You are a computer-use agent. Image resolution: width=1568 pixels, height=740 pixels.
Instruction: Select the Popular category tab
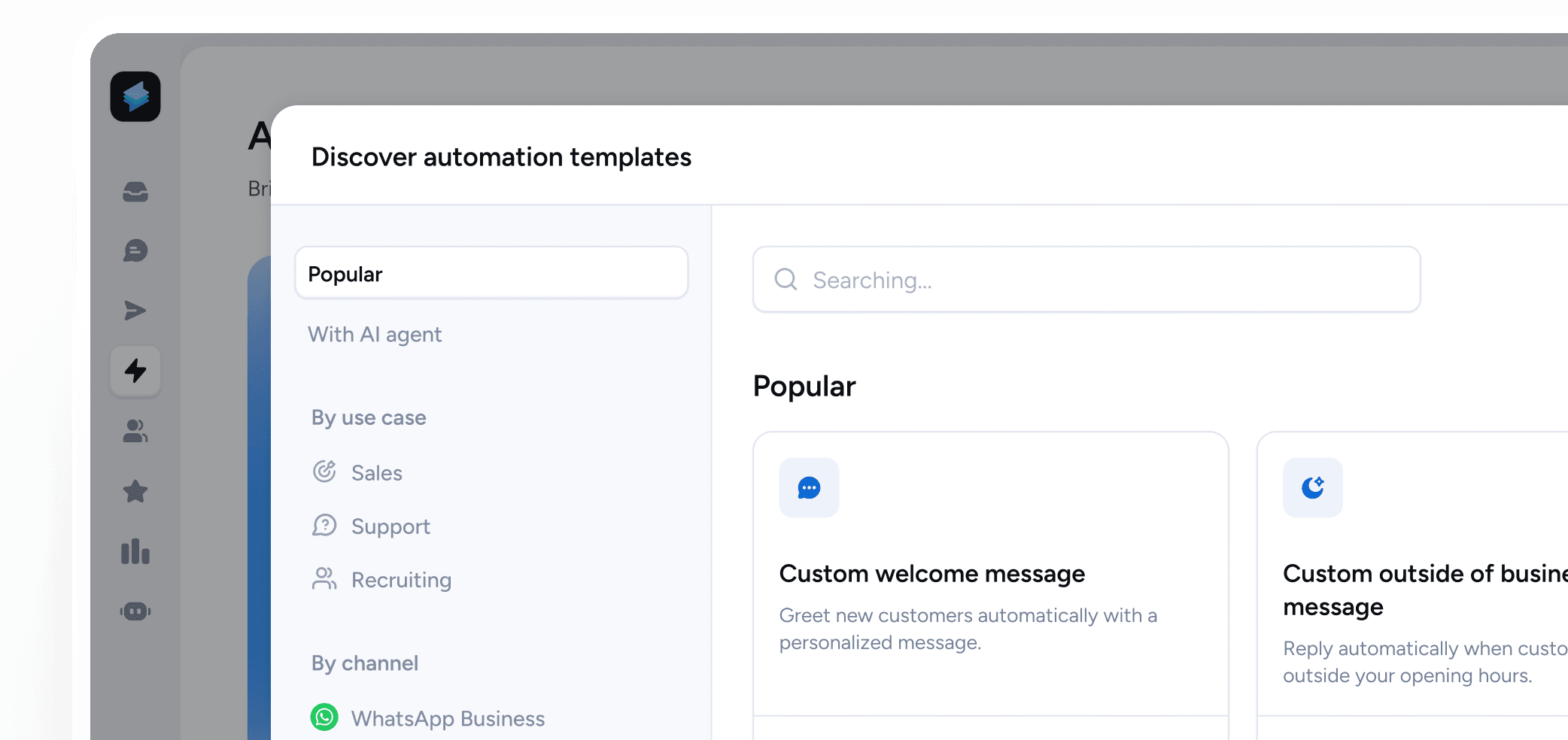click(491, 274)
